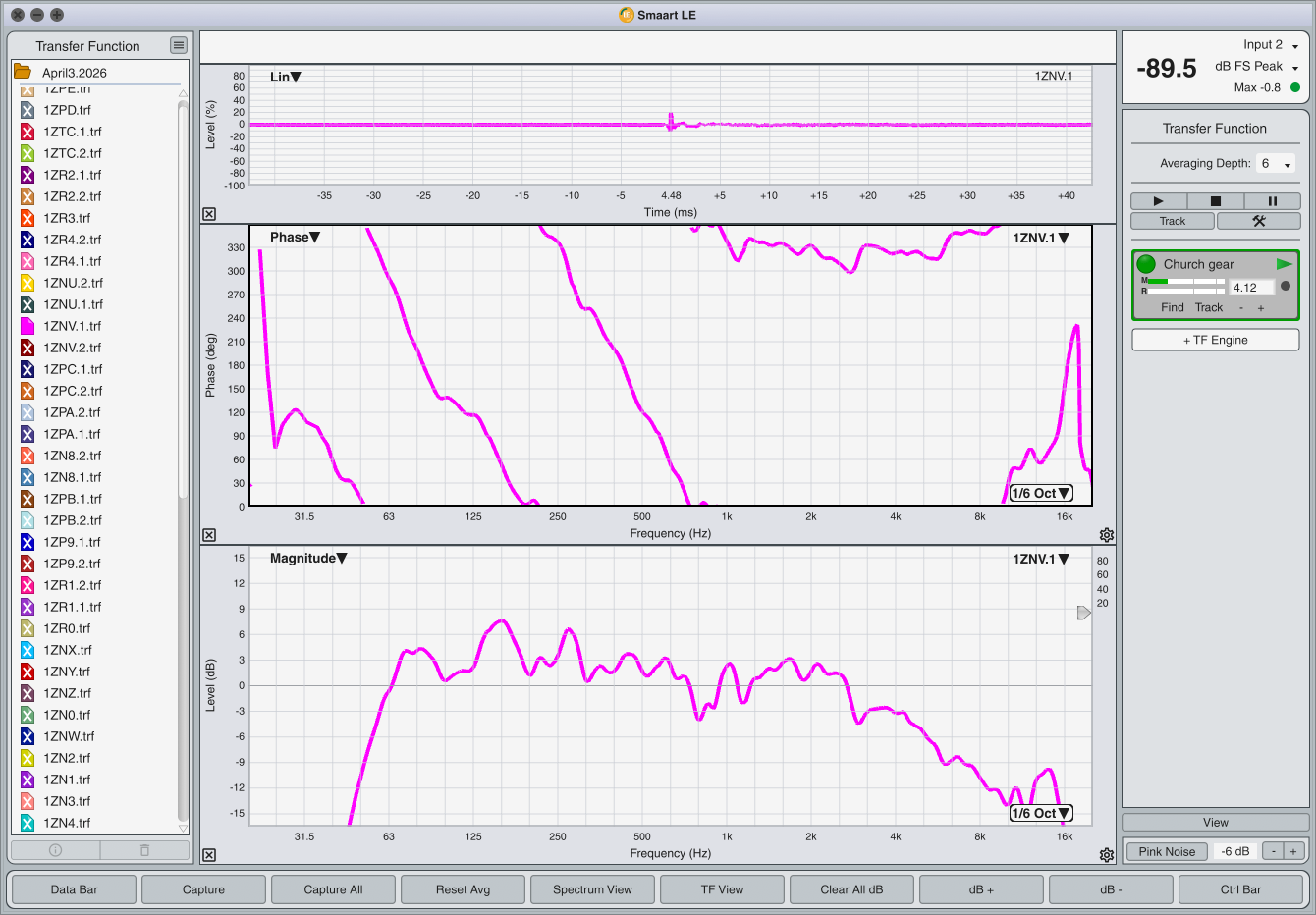1316x915 pixels.
Task: Decrease generator level with minus button
Action: coord(1273,851)
